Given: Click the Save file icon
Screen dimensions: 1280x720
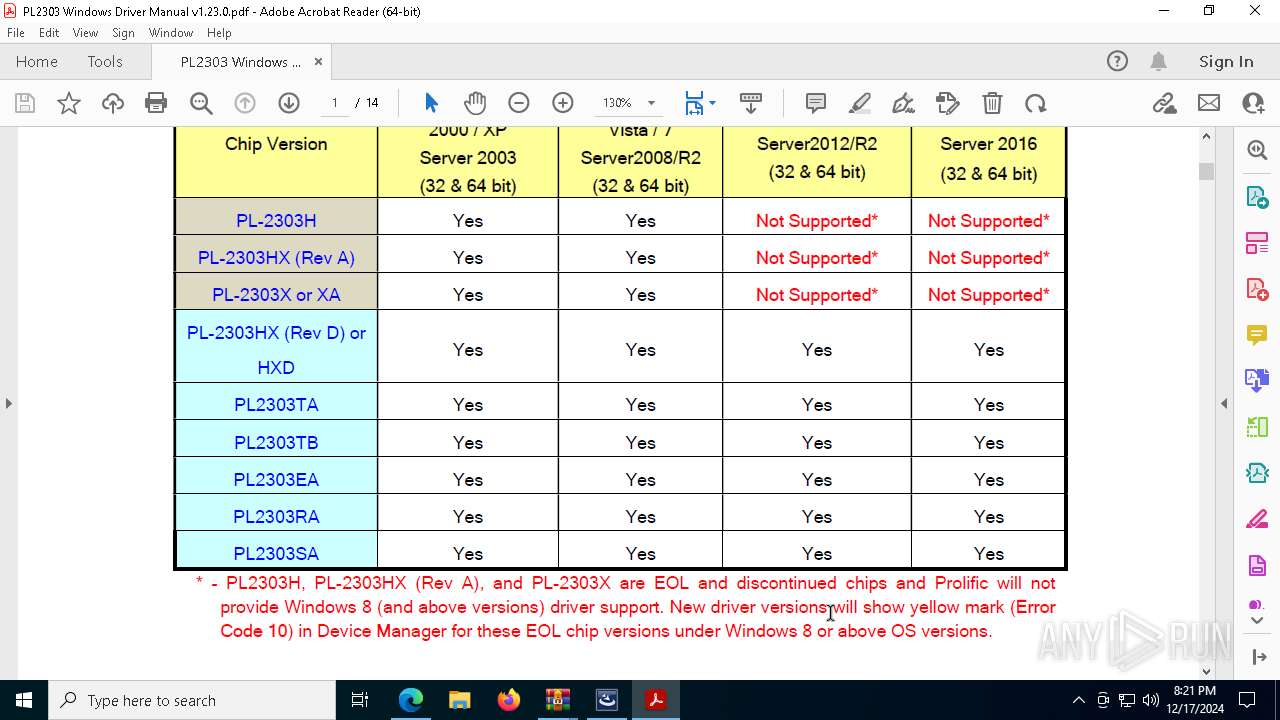Looking at the screenshot, I should (25, 103).
